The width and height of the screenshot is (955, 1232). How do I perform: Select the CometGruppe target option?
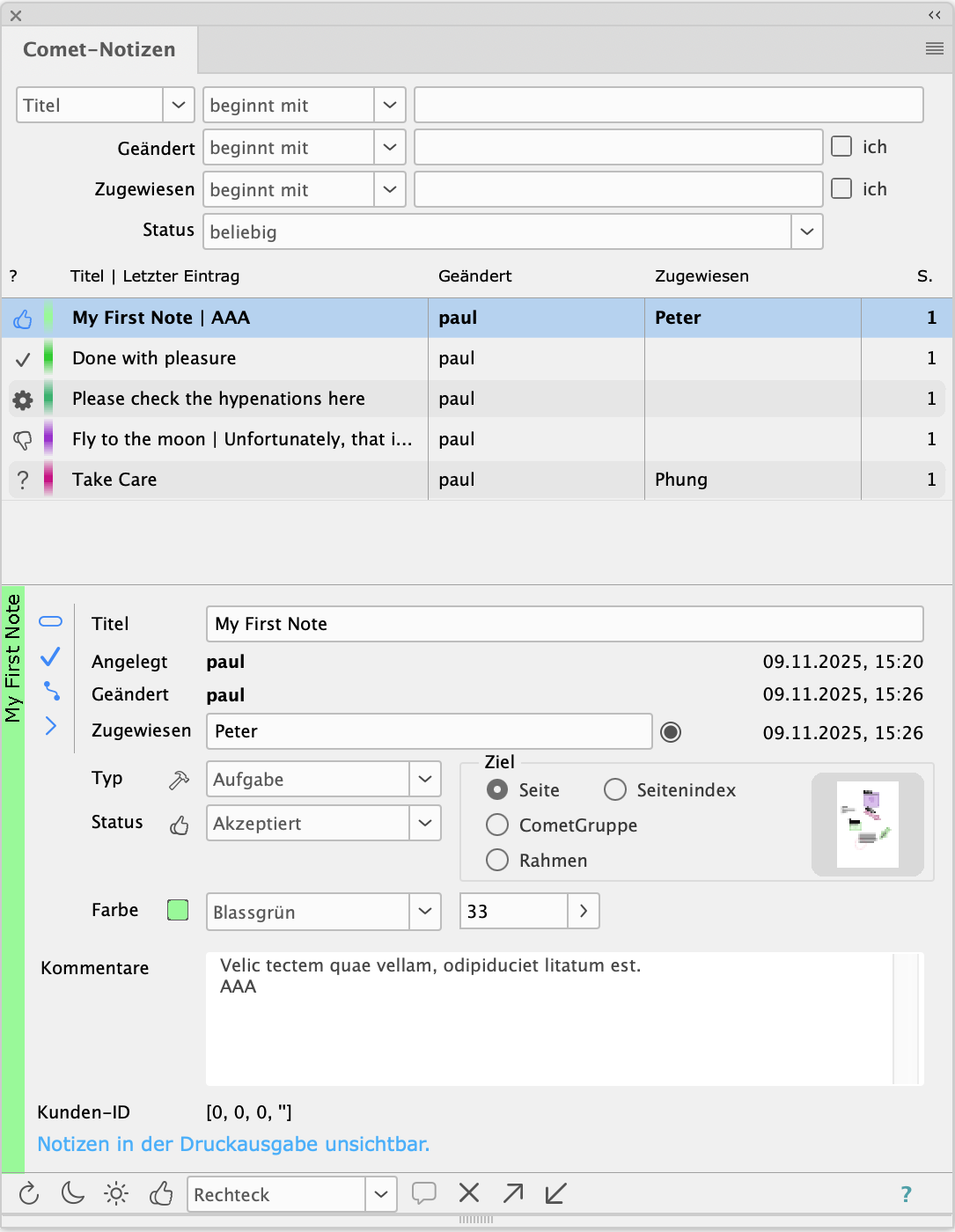[x=497, y=825]
